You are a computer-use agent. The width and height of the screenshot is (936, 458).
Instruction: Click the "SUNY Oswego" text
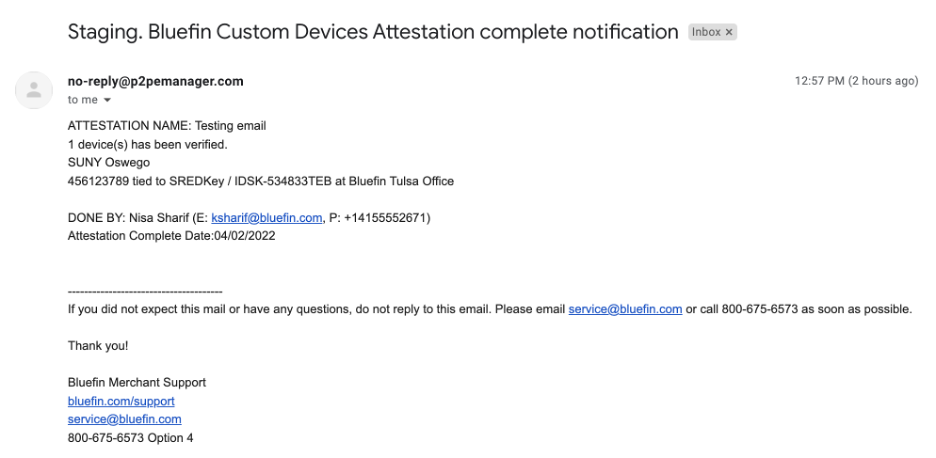pyautogui.click(x=109, y=162)
